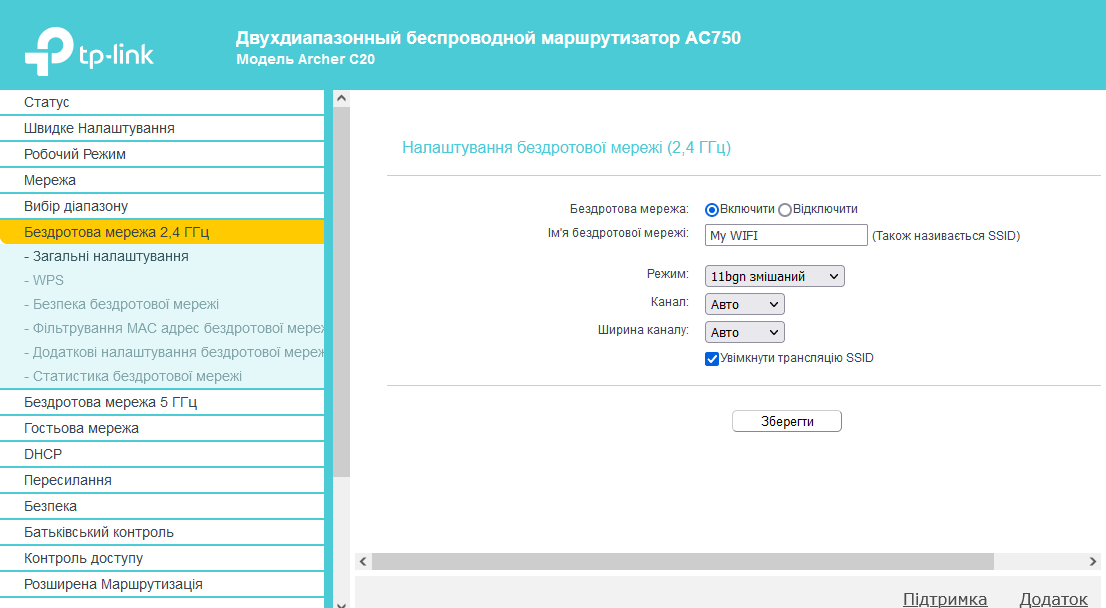Open Безпека menu item

(x=162, y=506)
